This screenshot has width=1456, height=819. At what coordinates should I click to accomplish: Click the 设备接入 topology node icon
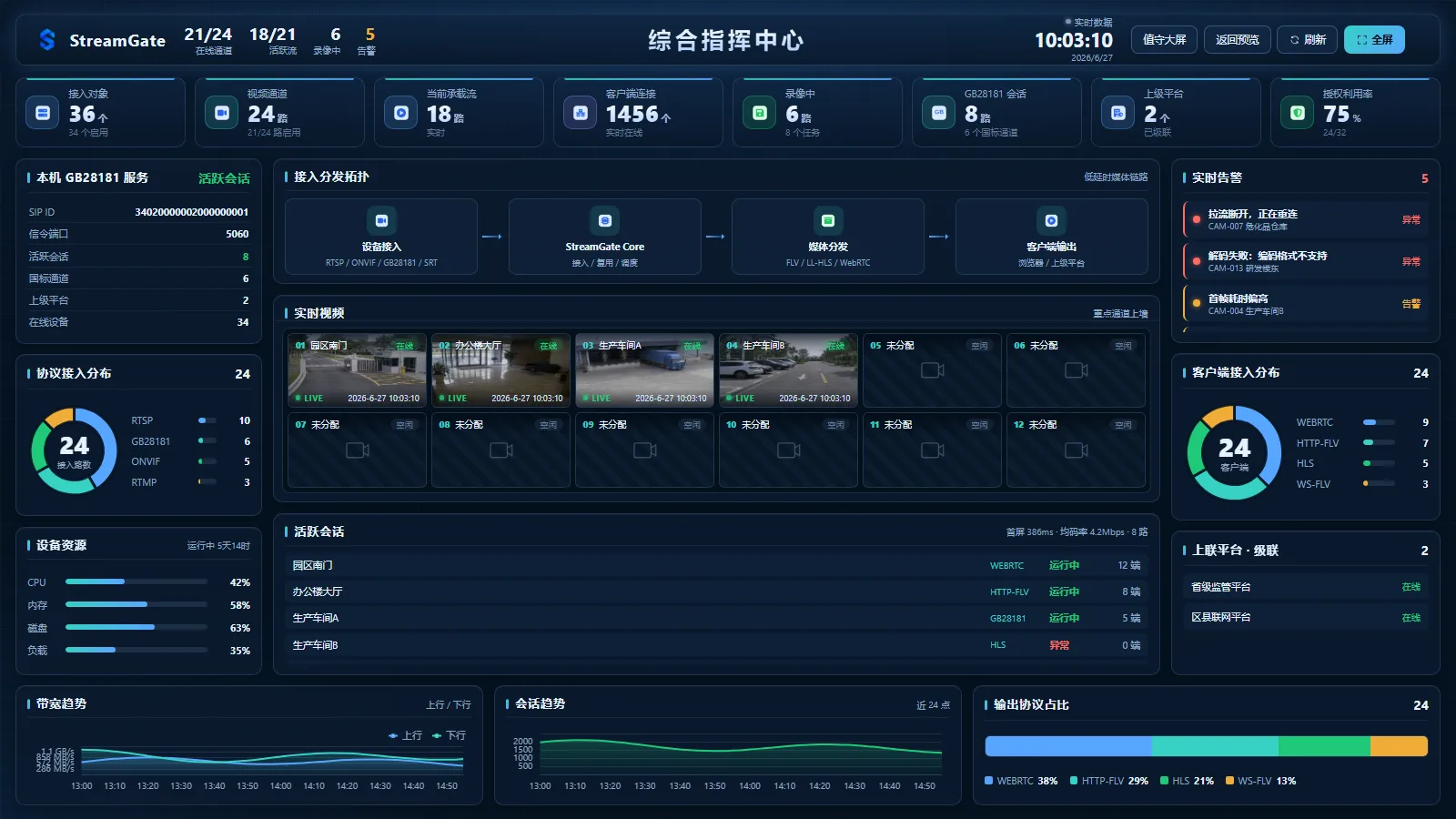click(381, 220)
